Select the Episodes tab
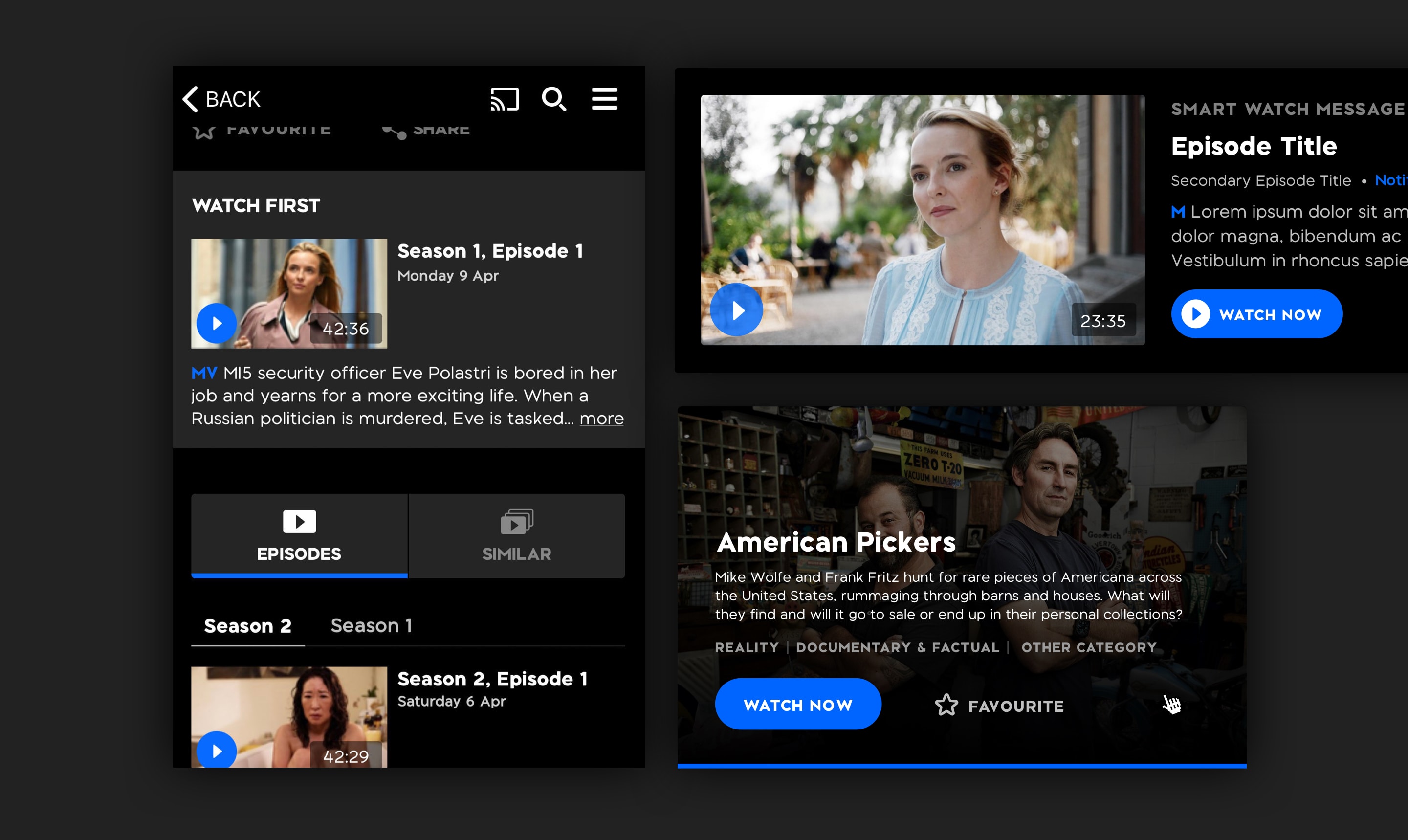Image resolution: width=1408 pixels, height=840 pixels. pos(299,535)
